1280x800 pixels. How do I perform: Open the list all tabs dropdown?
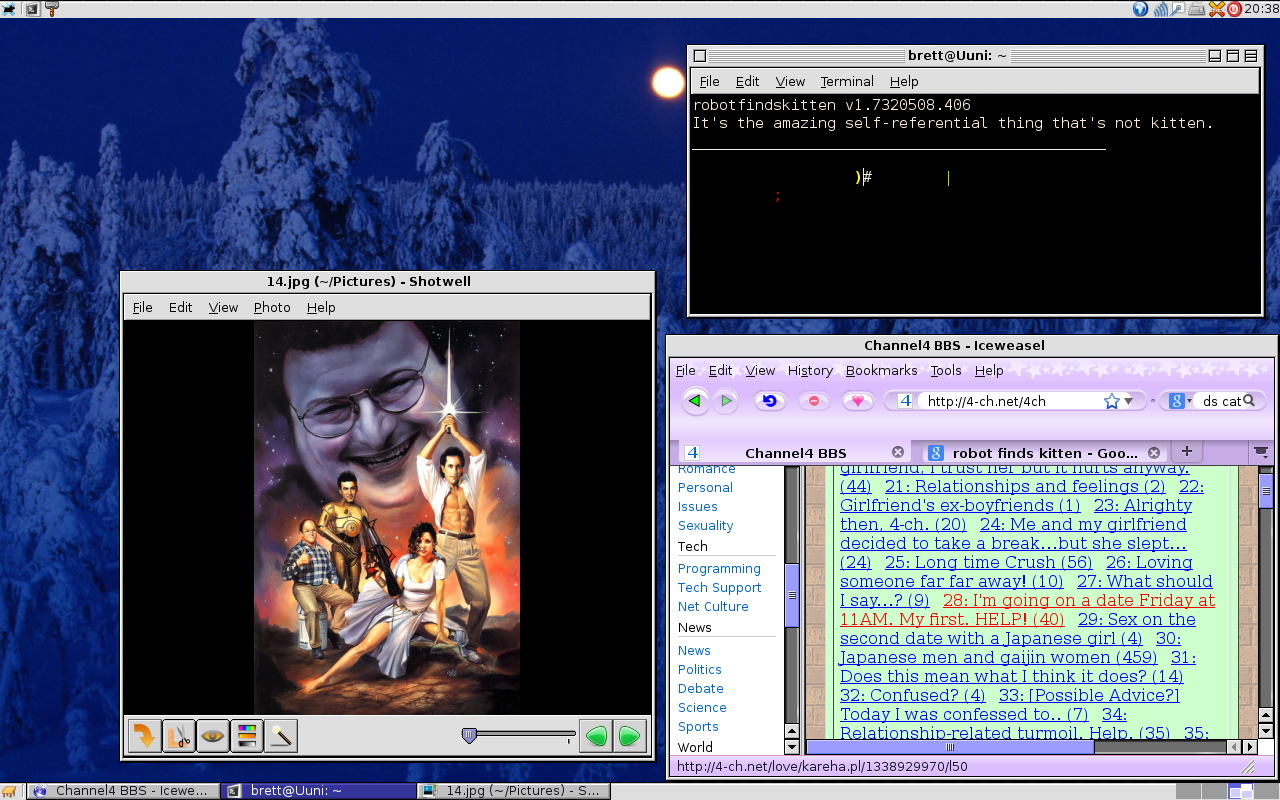(x=1261, y=452)
